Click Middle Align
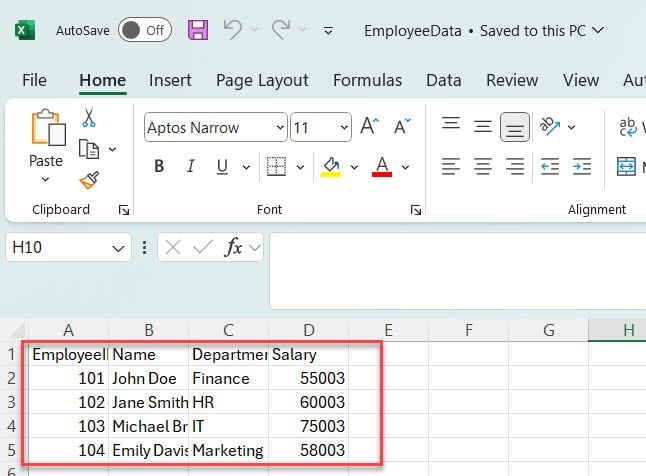The width and height of the screenshot is (646, 476). click(x=482, y=126)
